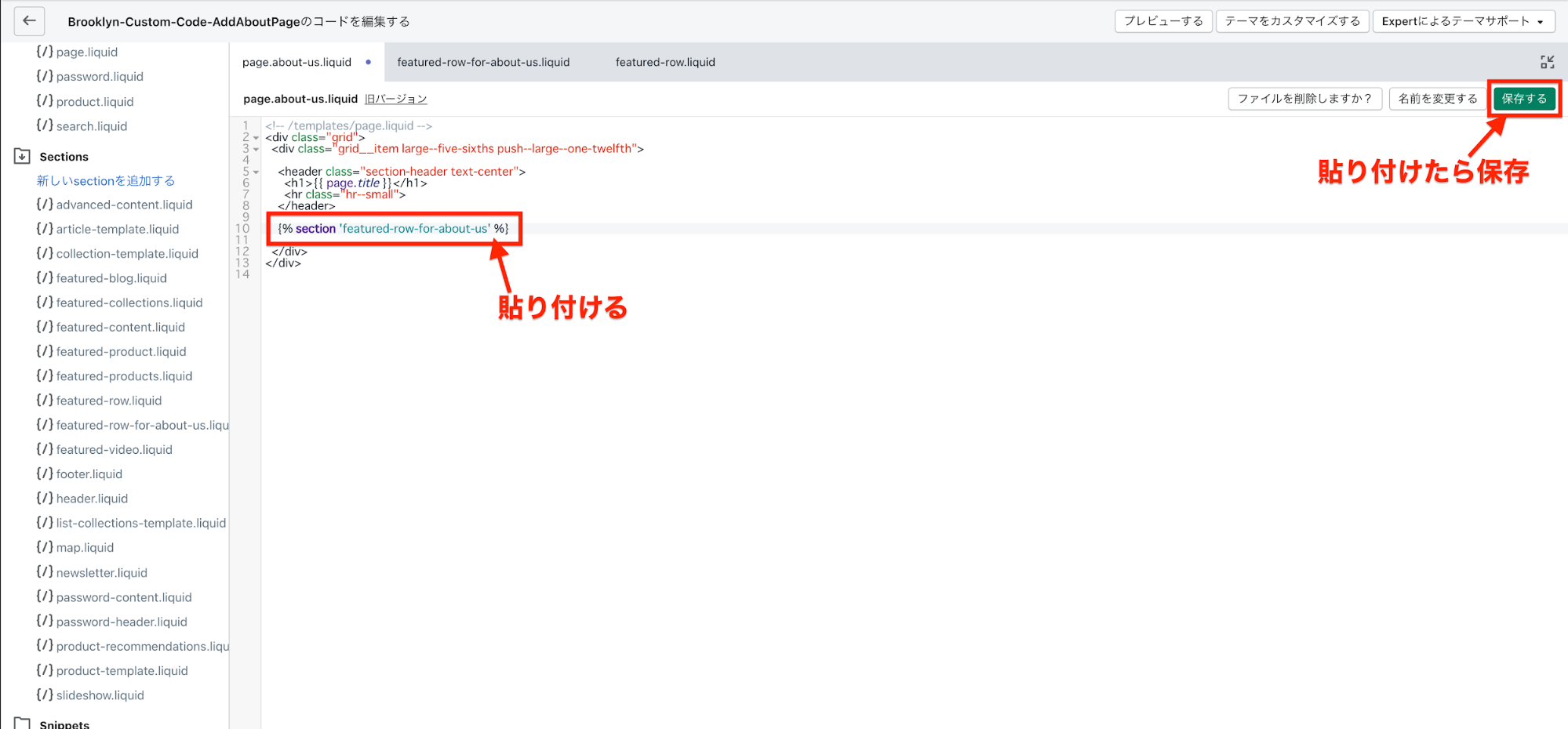
Task: Click the Snippets folder icon
Action: 22,724
